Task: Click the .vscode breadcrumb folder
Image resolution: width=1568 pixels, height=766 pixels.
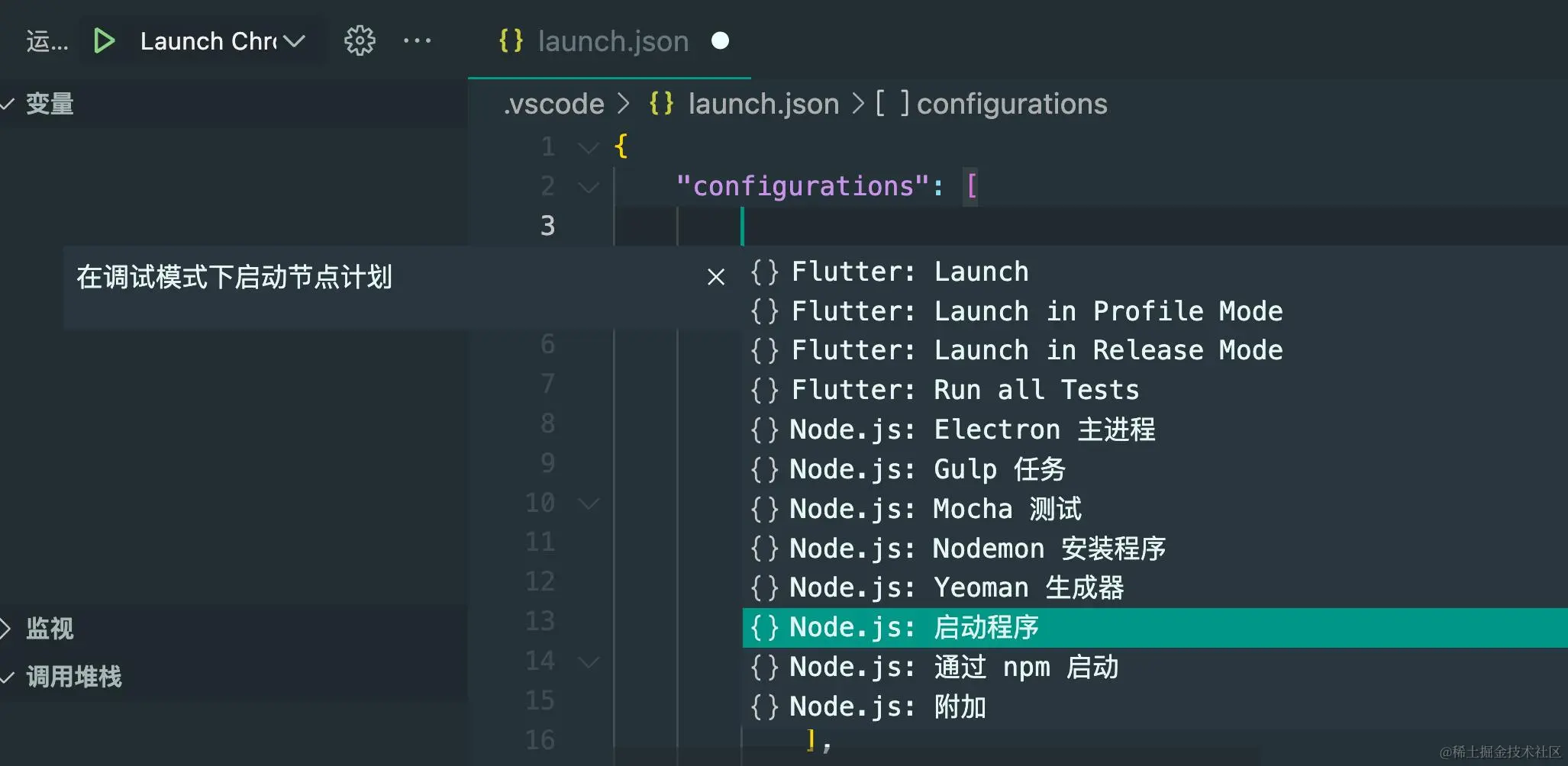Action: 553,104
